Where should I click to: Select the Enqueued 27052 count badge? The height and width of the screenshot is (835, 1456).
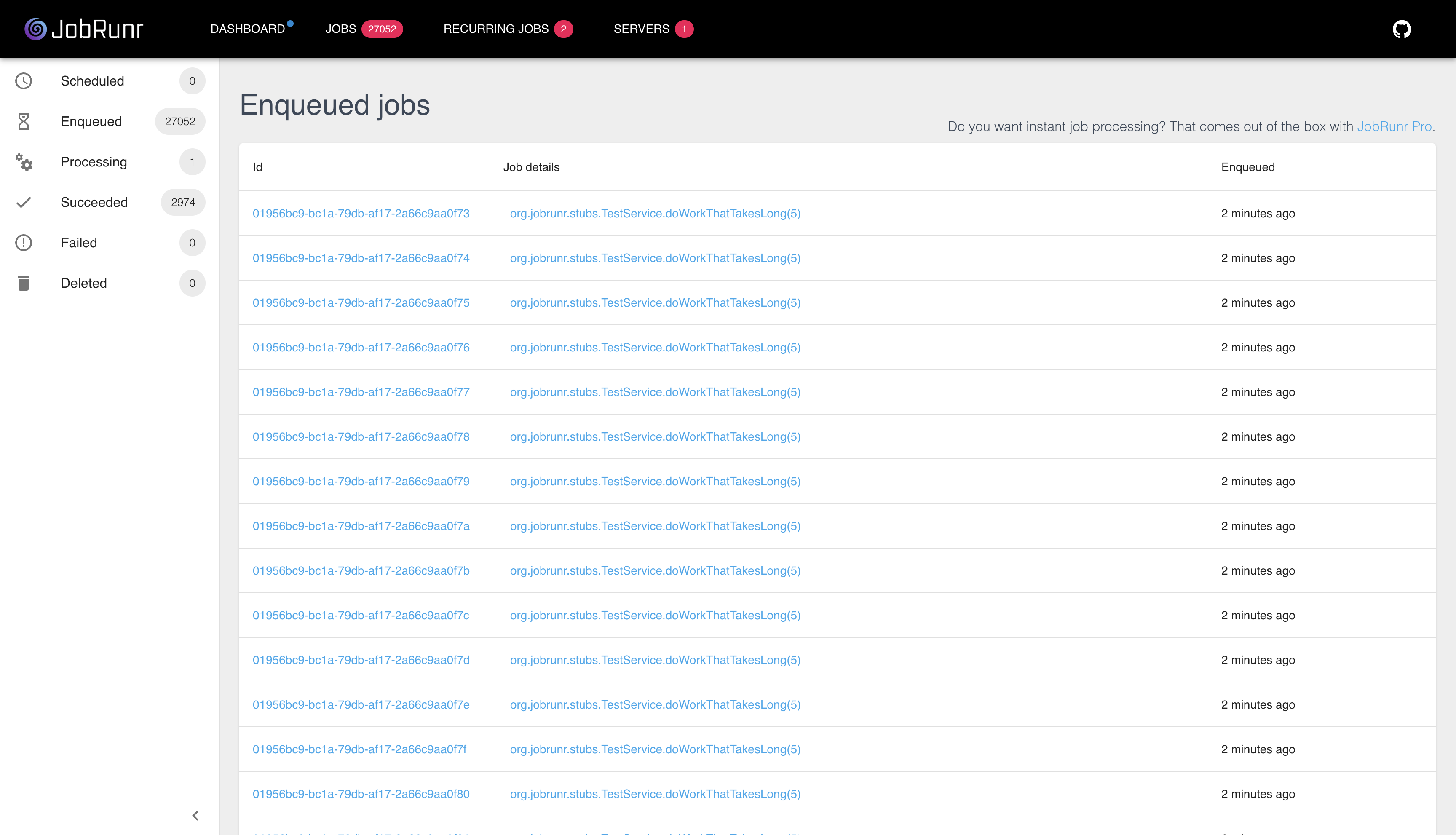pos(180,121)
